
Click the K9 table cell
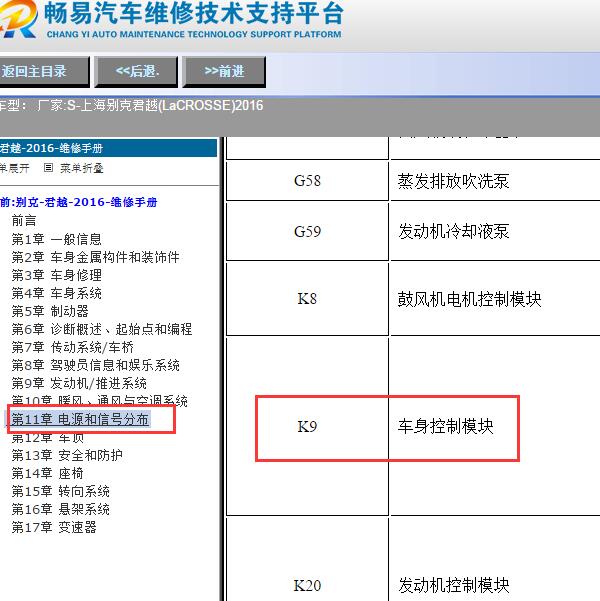click(x=307, y=426)
